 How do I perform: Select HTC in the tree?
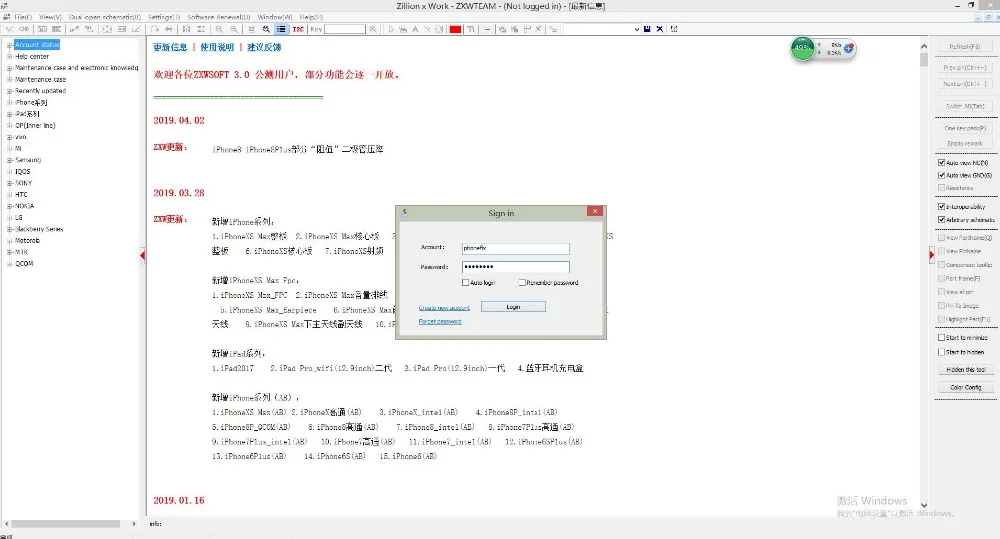pos(22,195)
